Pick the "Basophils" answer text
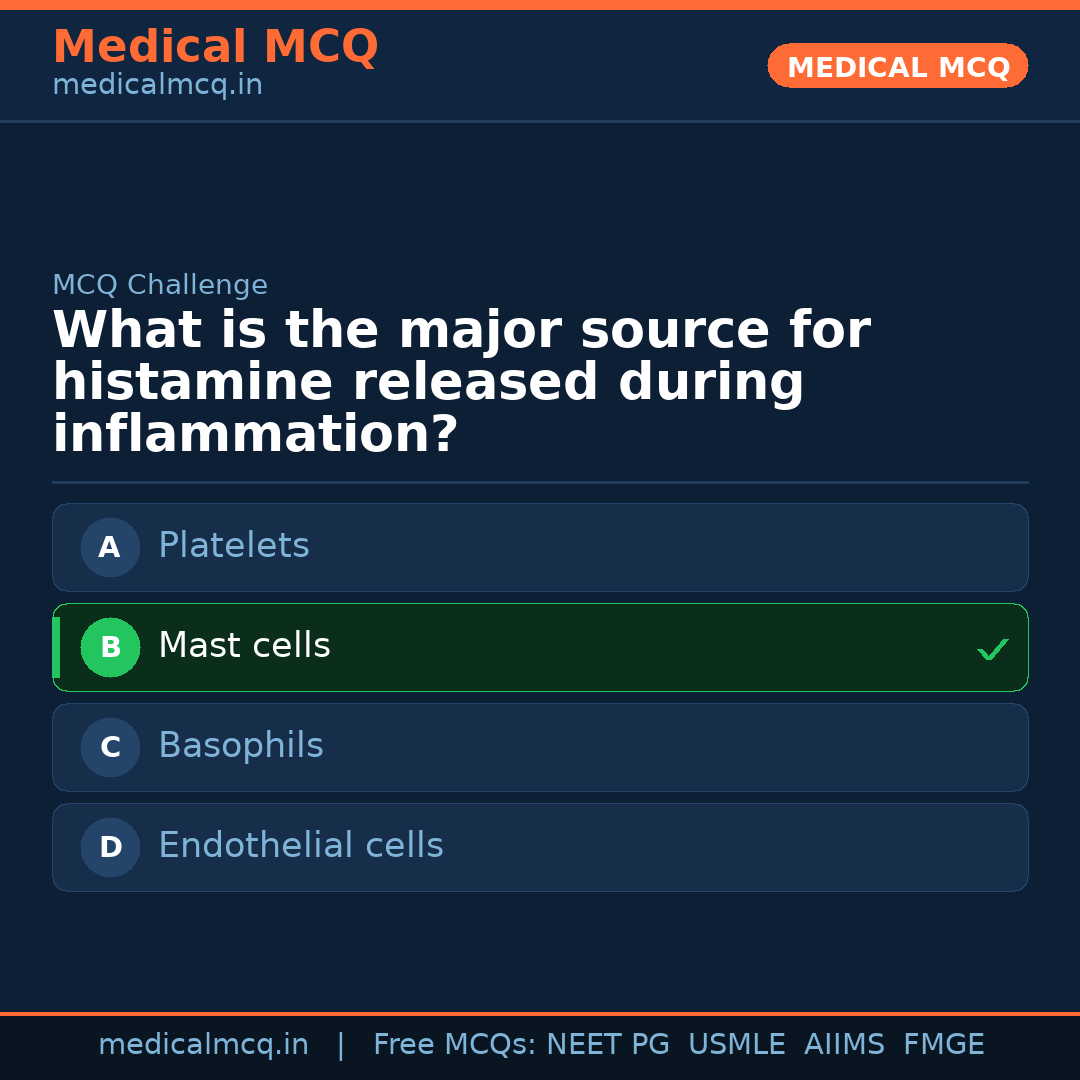This screenshot has height=1080, width=1080. pyautogui.click(x=241, y=746)
